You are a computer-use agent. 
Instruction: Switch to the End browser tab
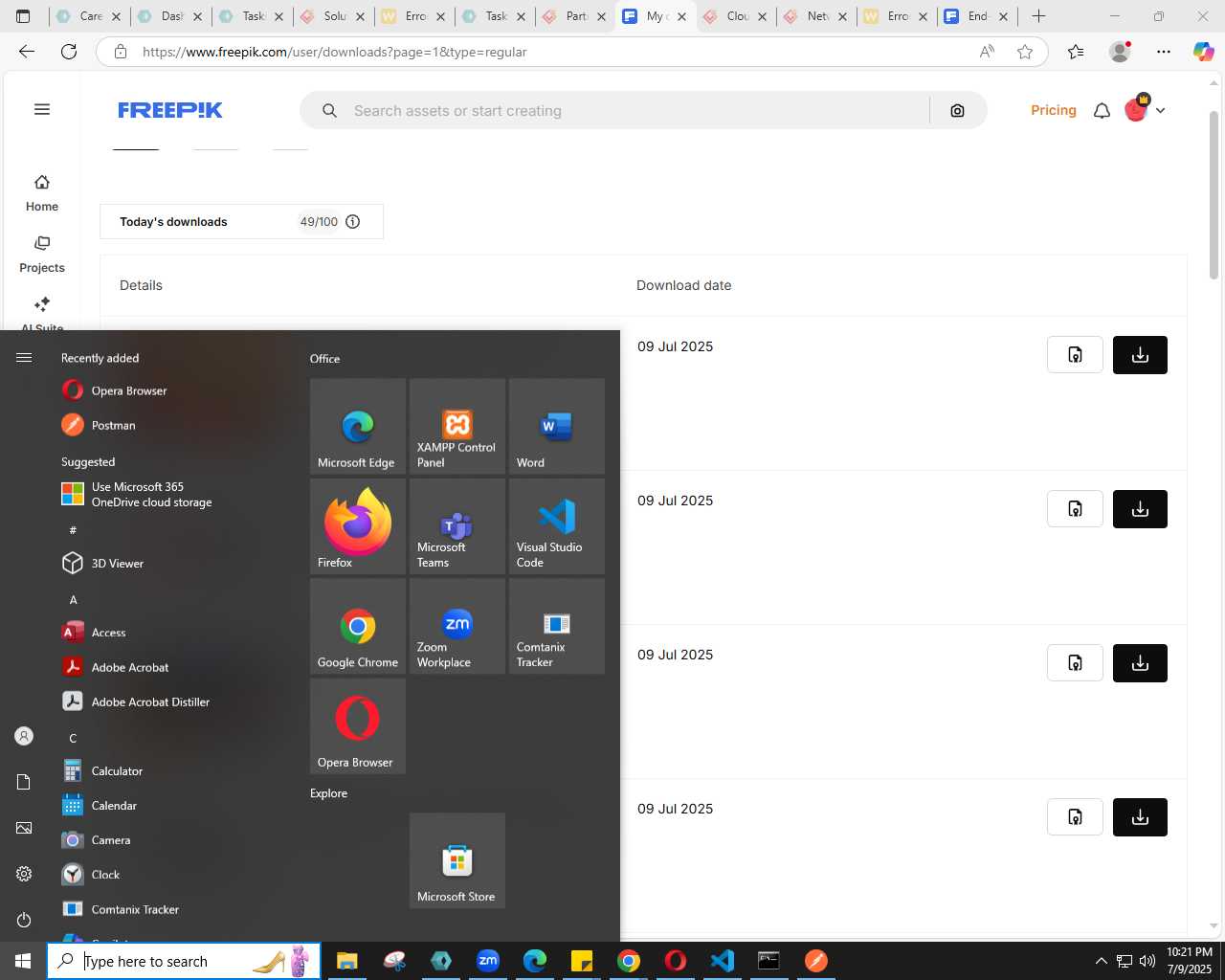tap(977, 16)
